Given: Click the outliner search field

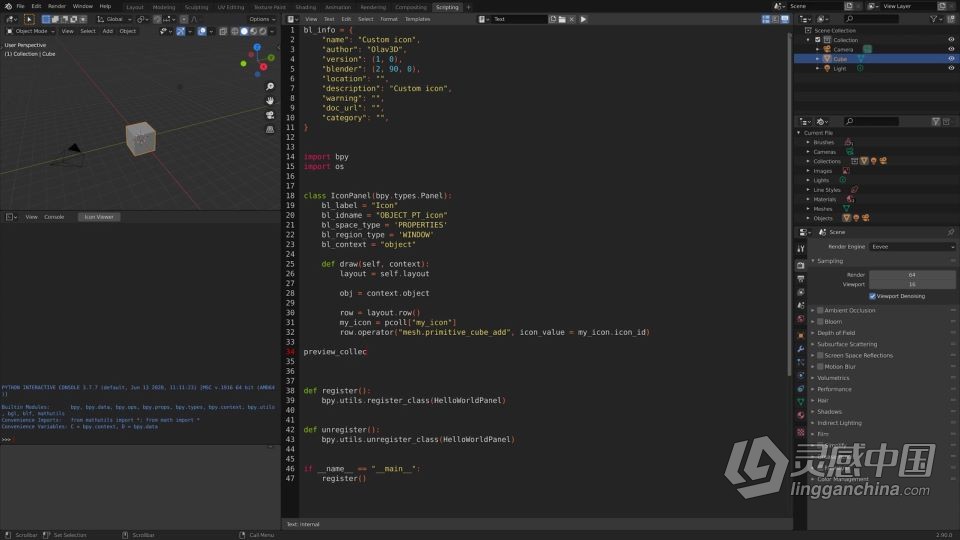Looking at the screenshot, I should point(872,19).
